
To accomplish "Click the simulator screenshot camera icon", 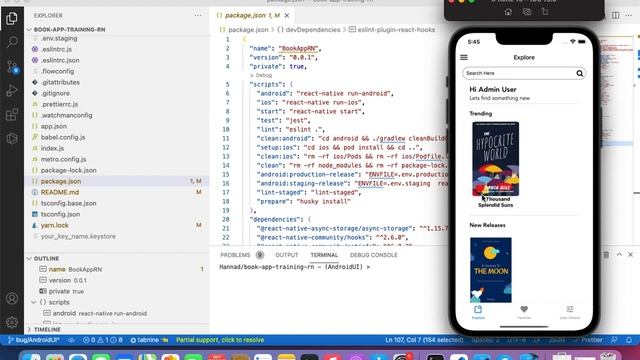I will [527, 12].
